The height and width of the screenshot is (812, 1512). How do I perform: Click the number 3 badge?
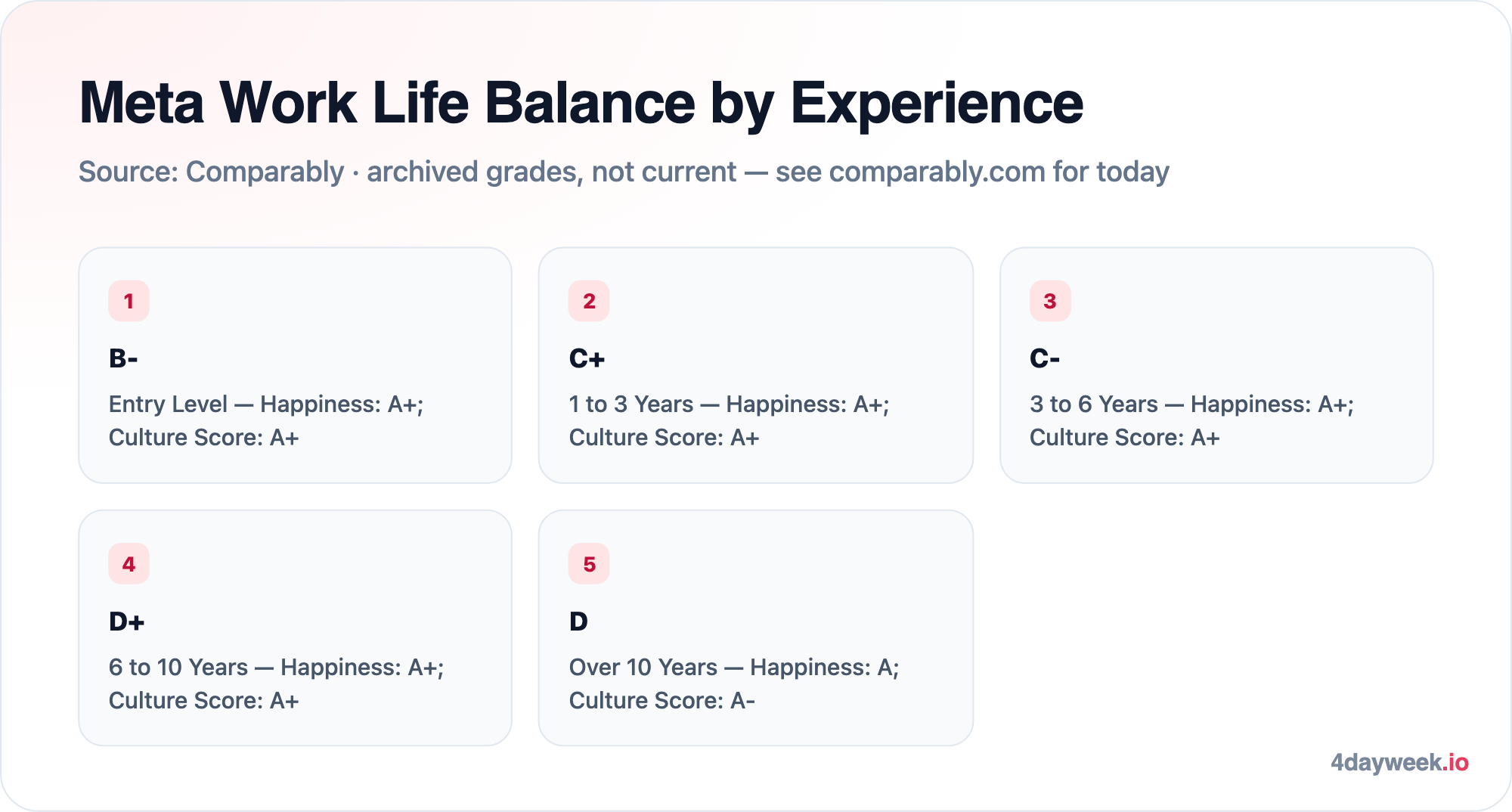1050,301
